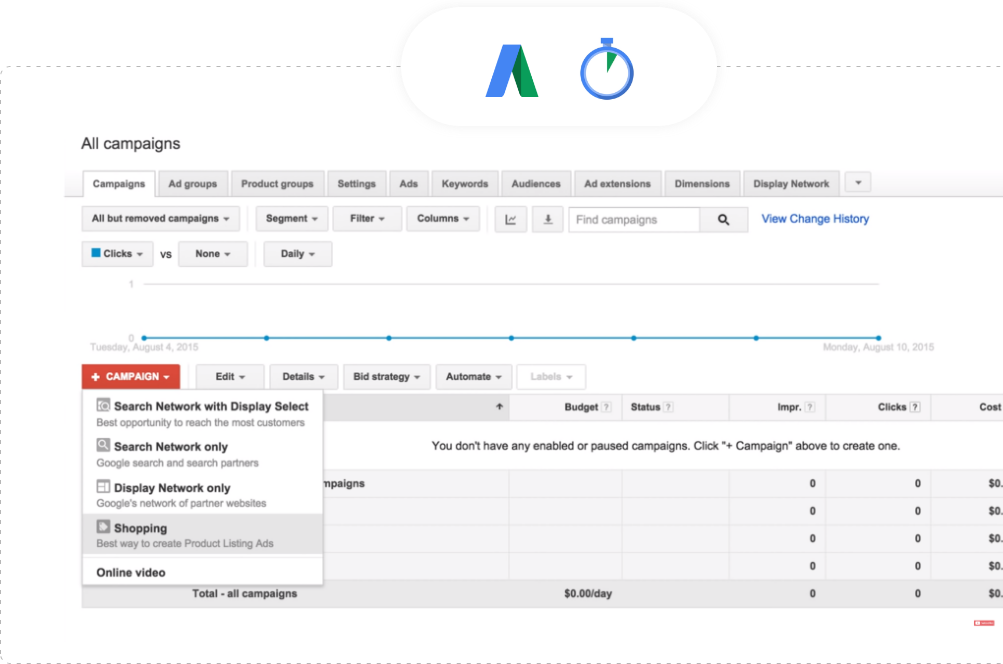Open the All but removed campaigns dropdown
Viewport: 1003px width, 664px height.
pos(161,219)
